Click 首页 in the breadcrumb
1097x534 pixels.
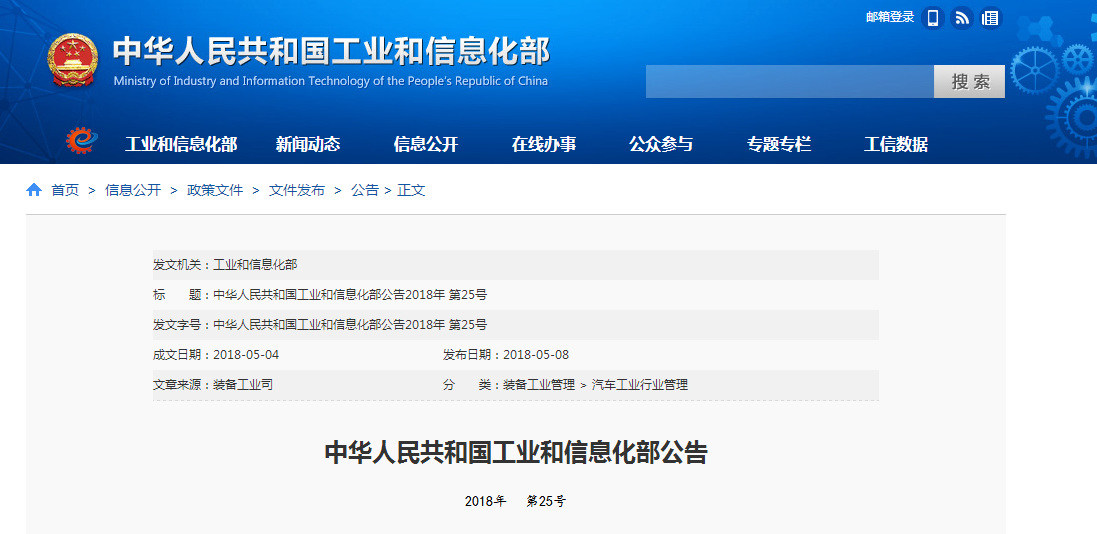point(65,190)
